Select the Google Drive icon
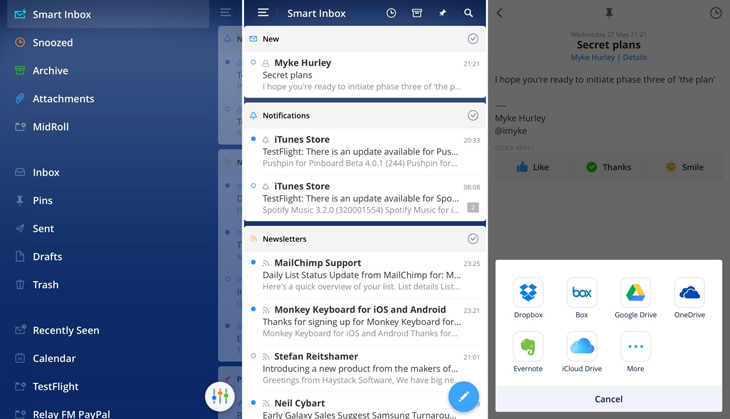Screen dimensions: 730x419 [635, 293]
